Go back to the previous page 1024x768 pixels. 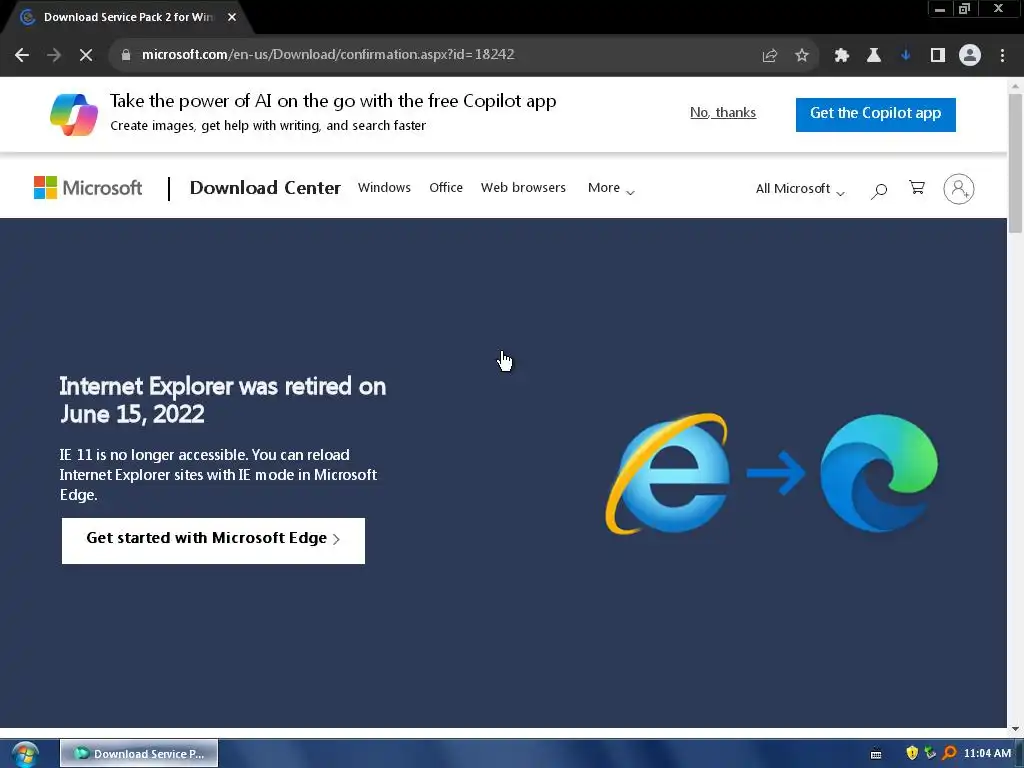(22, 55)
